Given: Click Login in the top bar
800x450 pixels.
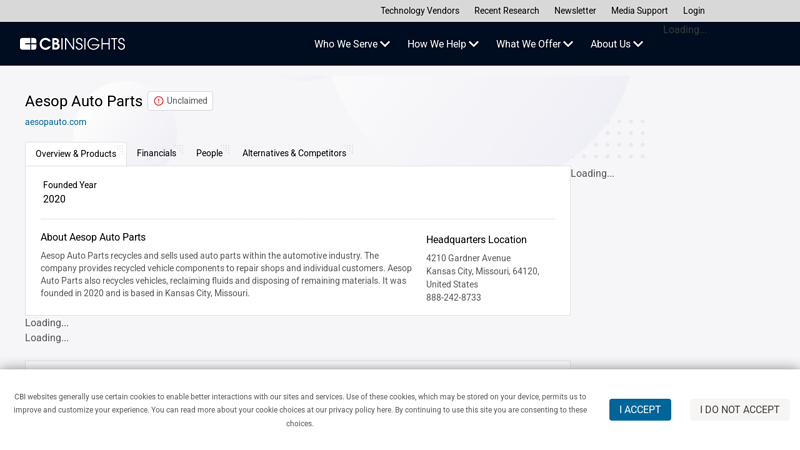Looking at the screenshot, I should [x=694, y=11].
